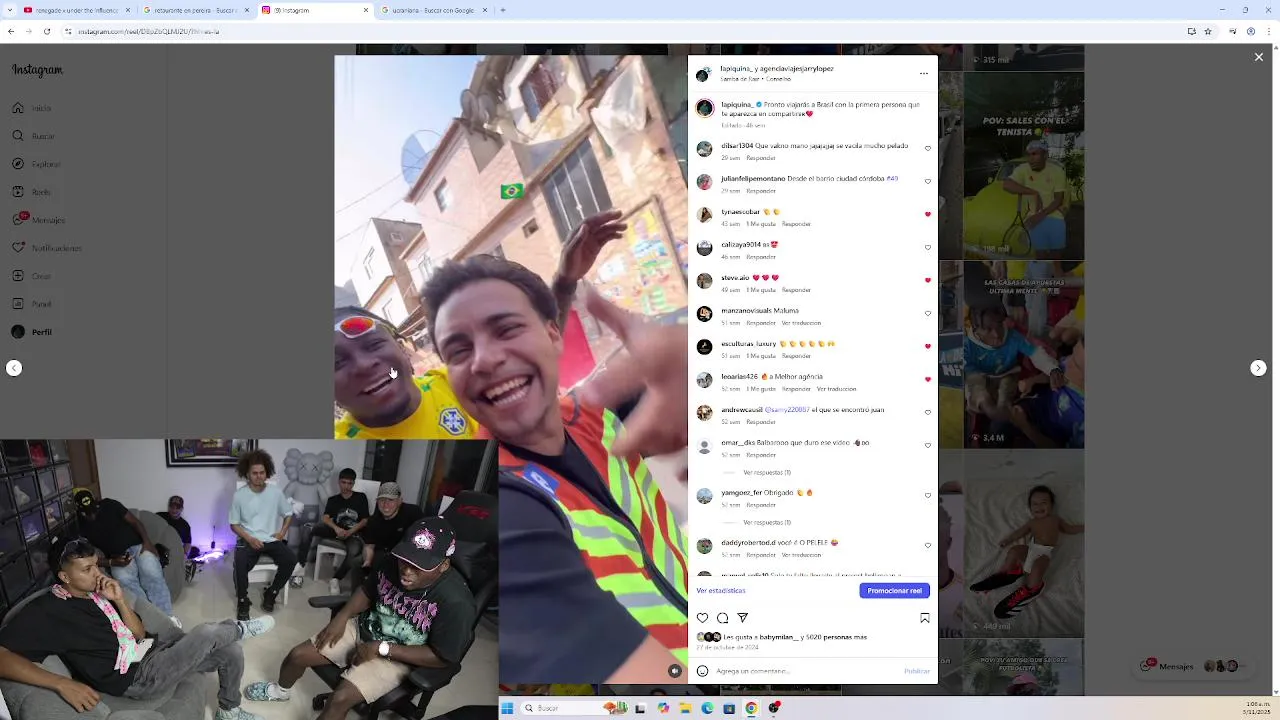
Task: Open the page vertical scrollbar down arrow
Action: [1274, 691]
